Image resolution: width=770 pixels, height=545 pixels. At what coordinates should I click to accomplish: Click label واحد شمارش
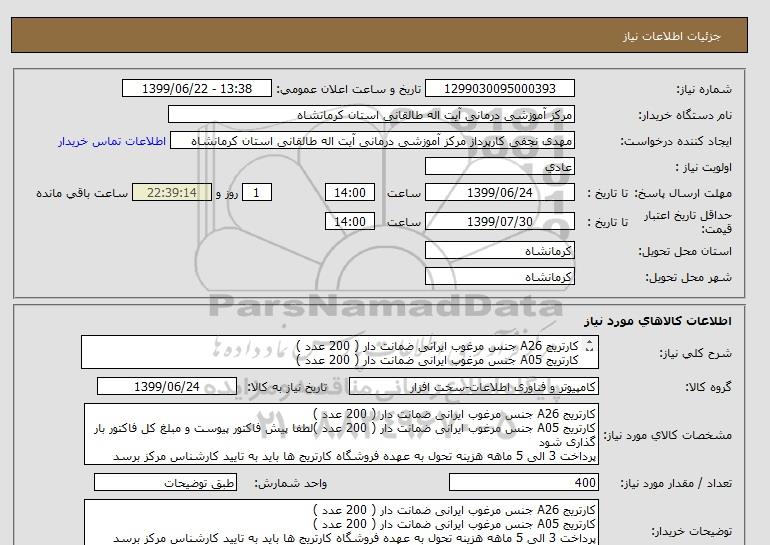pyautogui.click(x=290, y=483)
